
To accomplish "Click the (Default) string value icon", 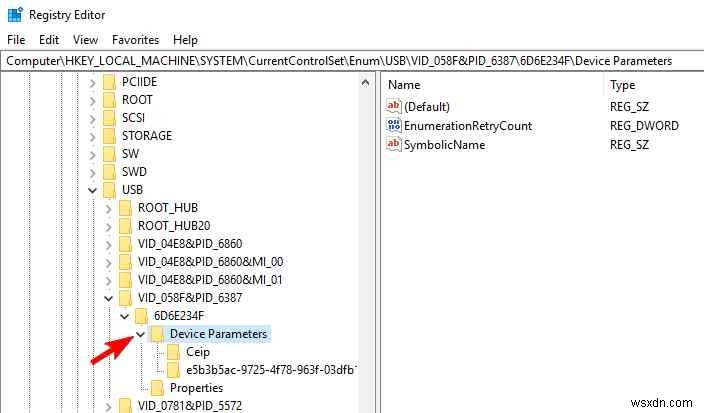I will tap(394, 106).
